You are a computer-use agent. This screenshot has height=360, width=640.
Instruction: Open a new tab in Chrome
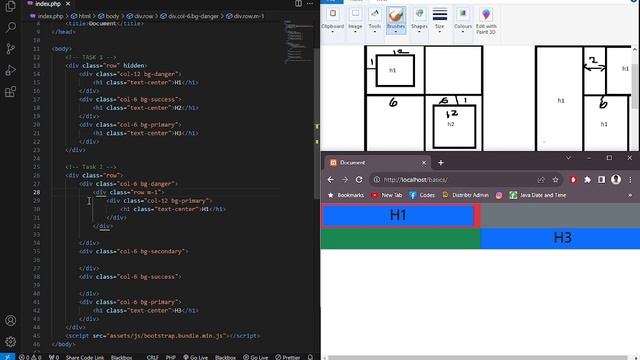click(x=440, y=162)
